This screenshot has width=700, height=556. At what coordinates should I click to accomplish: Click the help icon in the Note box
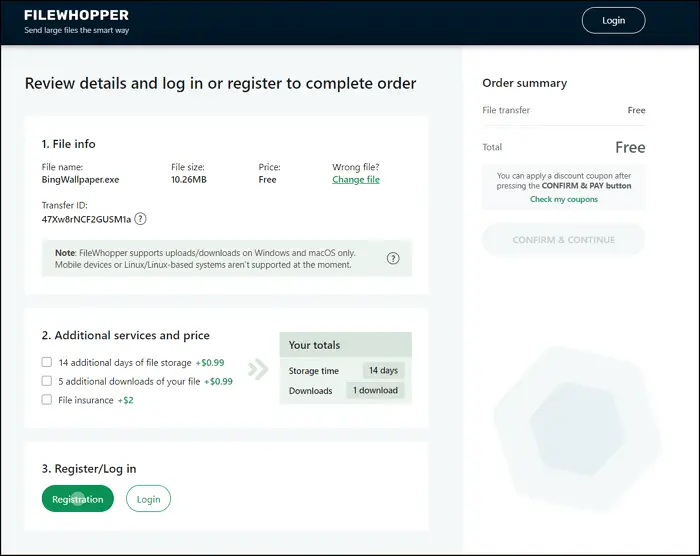pyautogui.click(x=393, y=258)
